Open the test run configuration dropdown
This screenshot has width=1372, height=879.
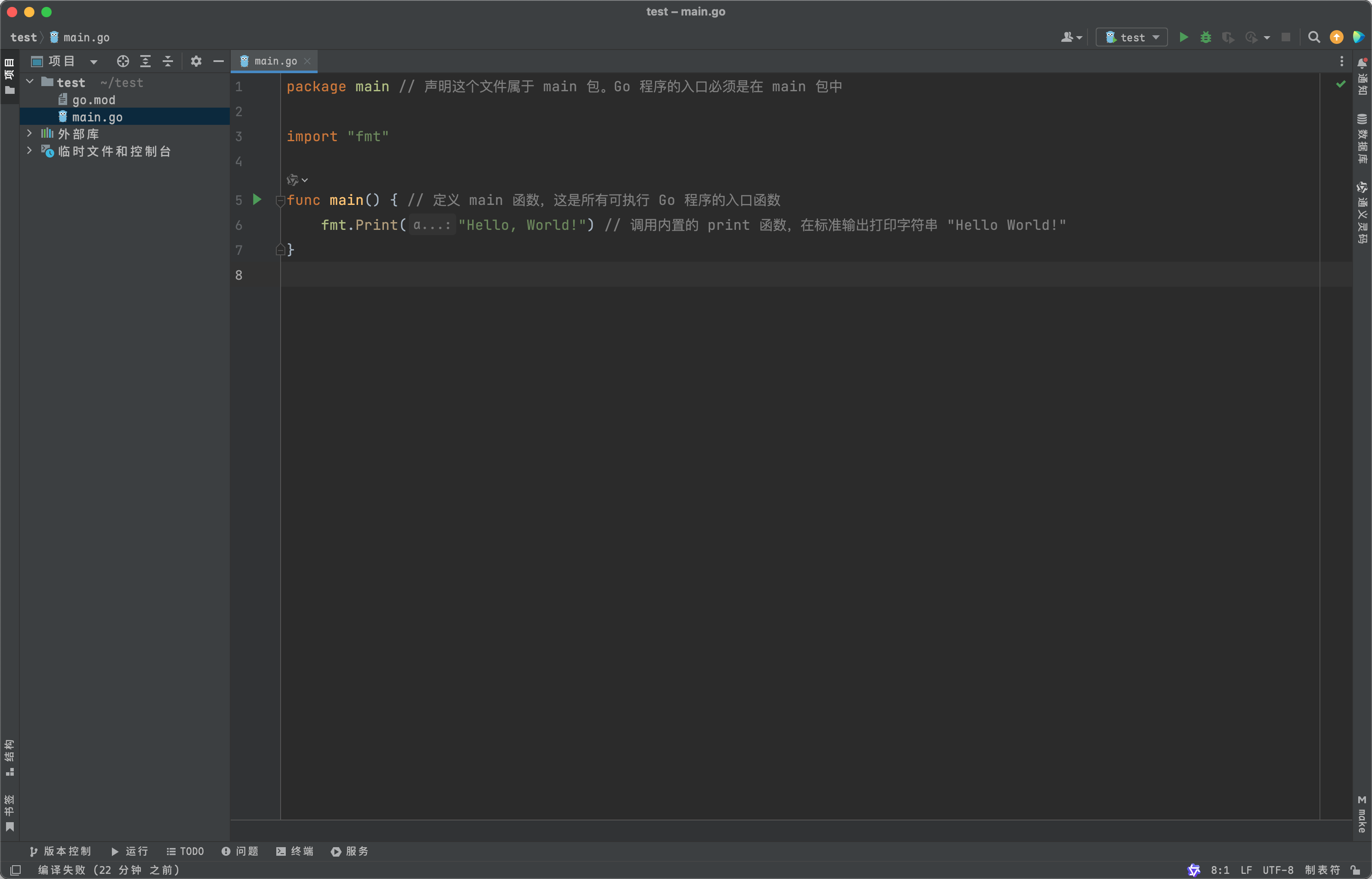pyautogui.click(x=1131, y=37)
